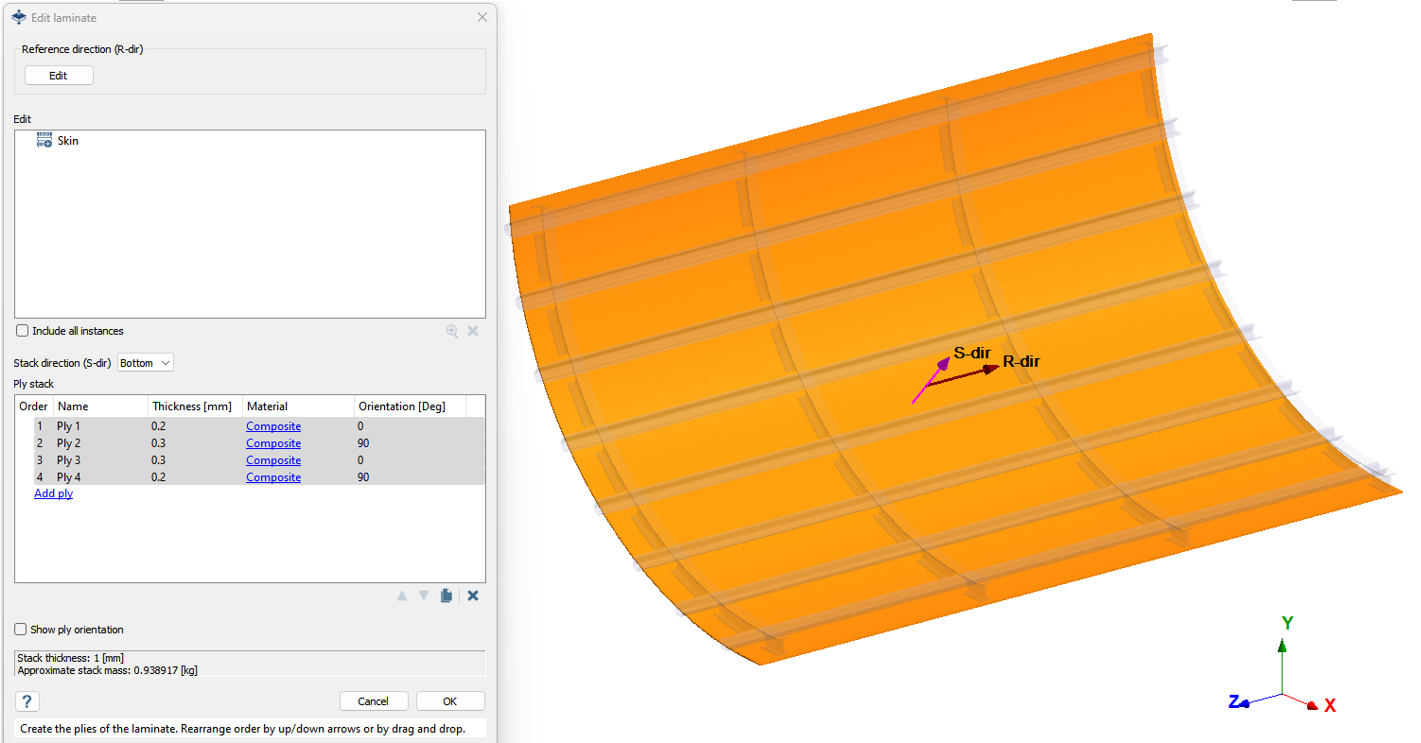Open the Composite material link for Ply 3
Viewport: 1421px width, 743px height.
[x=273, y=461]
